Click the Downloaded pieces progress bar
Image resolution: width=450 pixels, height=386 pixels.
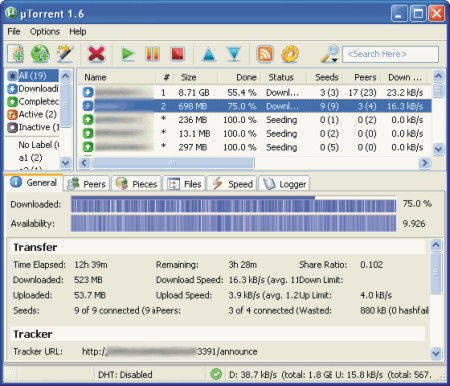(x=233, y=204)
